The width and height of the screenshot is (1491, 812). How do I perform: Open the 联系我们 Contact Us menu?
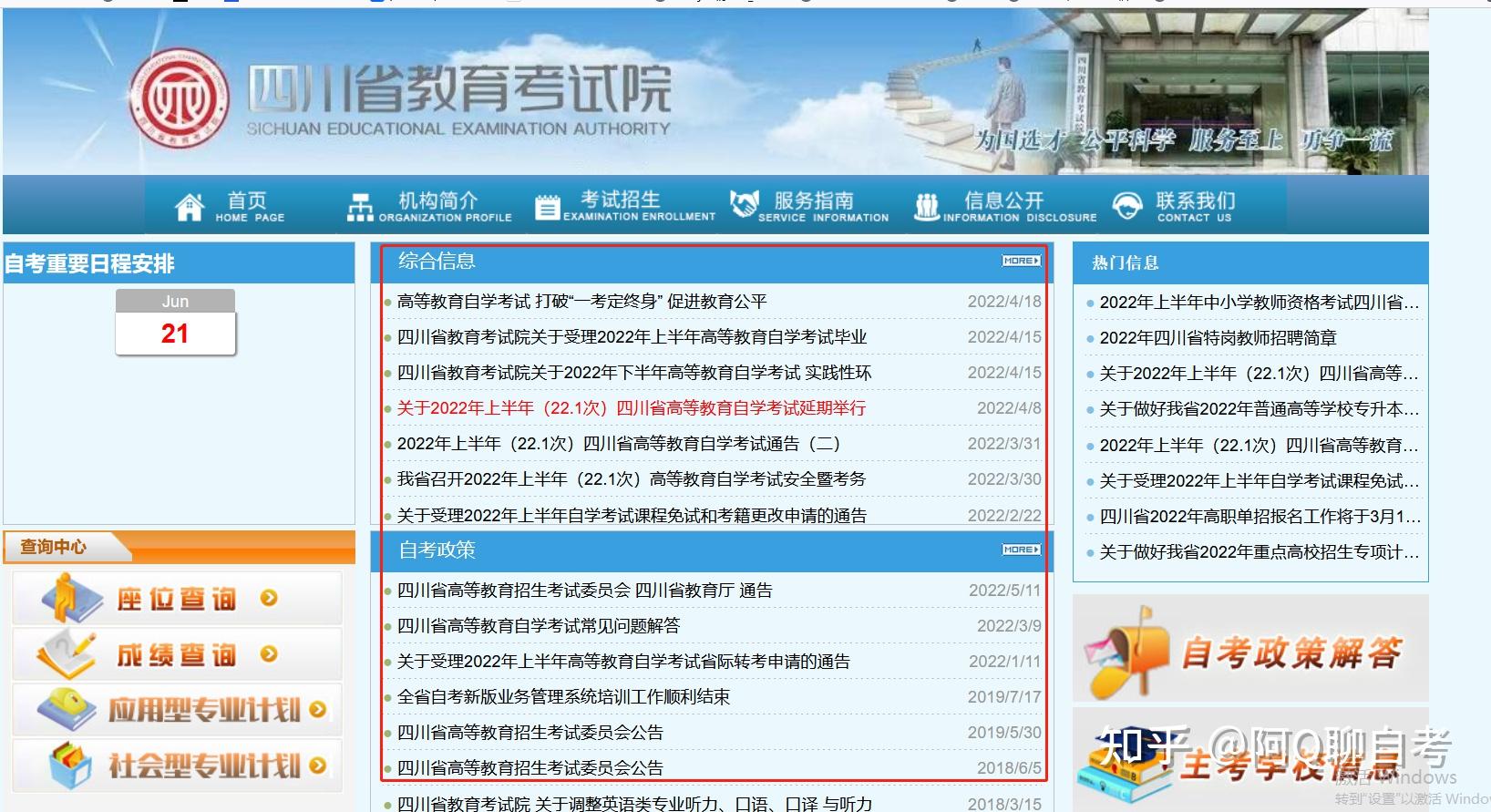click(x=1174, y=207)
